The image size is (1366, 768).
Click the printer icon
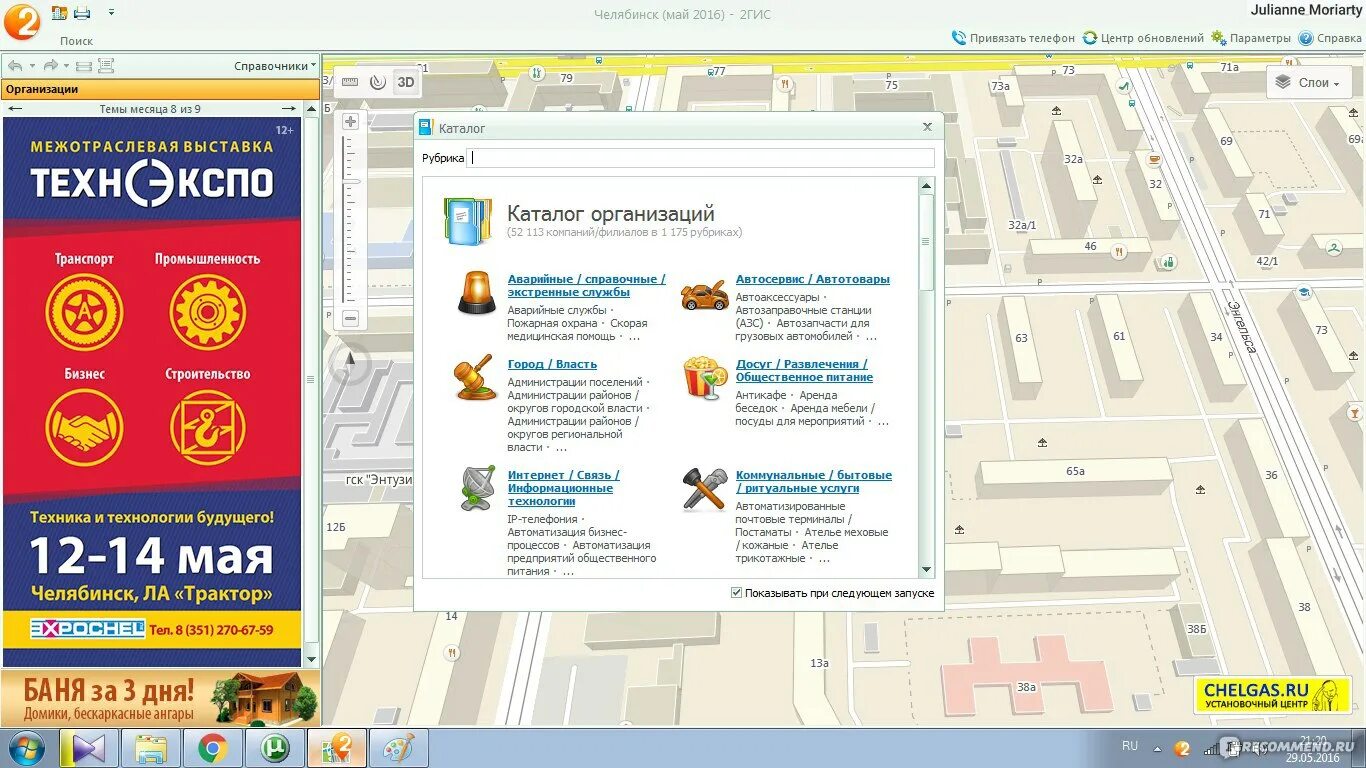[x=82, y=12]
